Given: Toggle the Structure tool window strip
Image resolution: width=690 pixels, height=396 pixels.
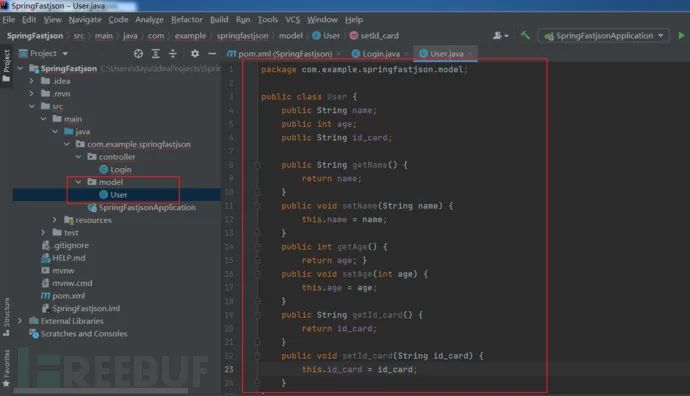Looking at the screenshot, I should pos(6,317).
